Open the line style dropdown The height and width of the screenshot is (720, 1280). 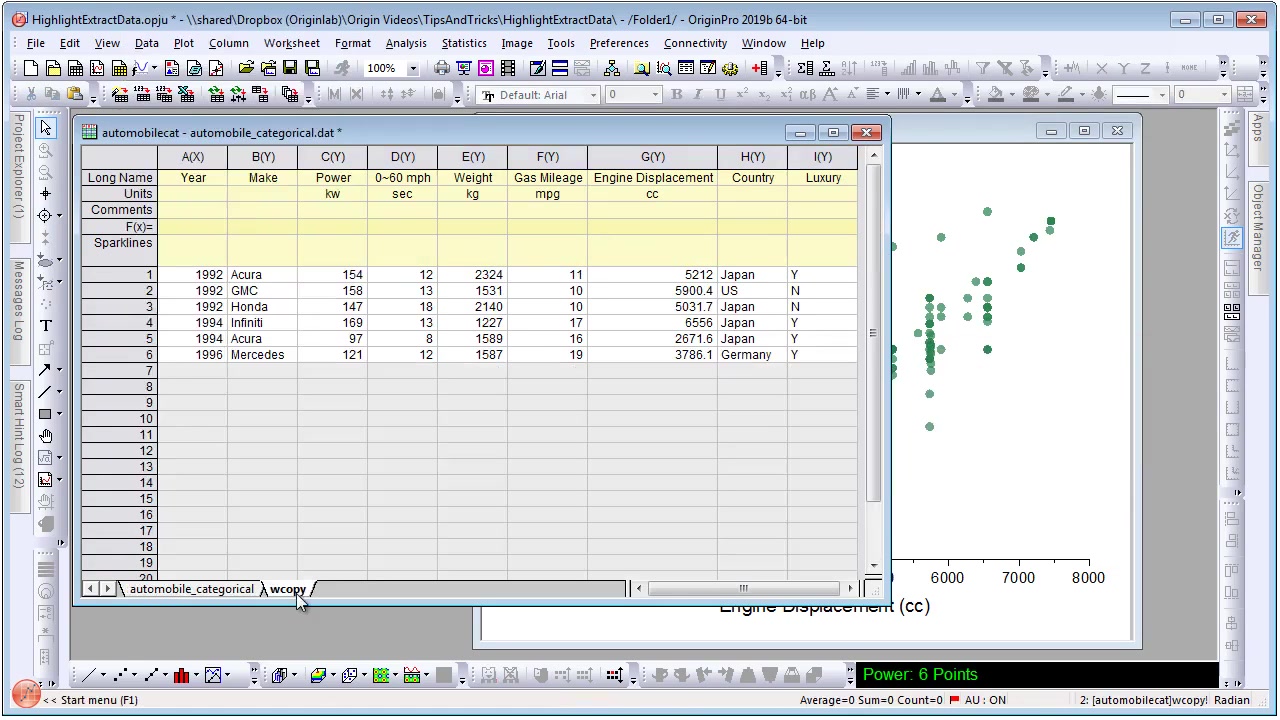click(1160, 95)
